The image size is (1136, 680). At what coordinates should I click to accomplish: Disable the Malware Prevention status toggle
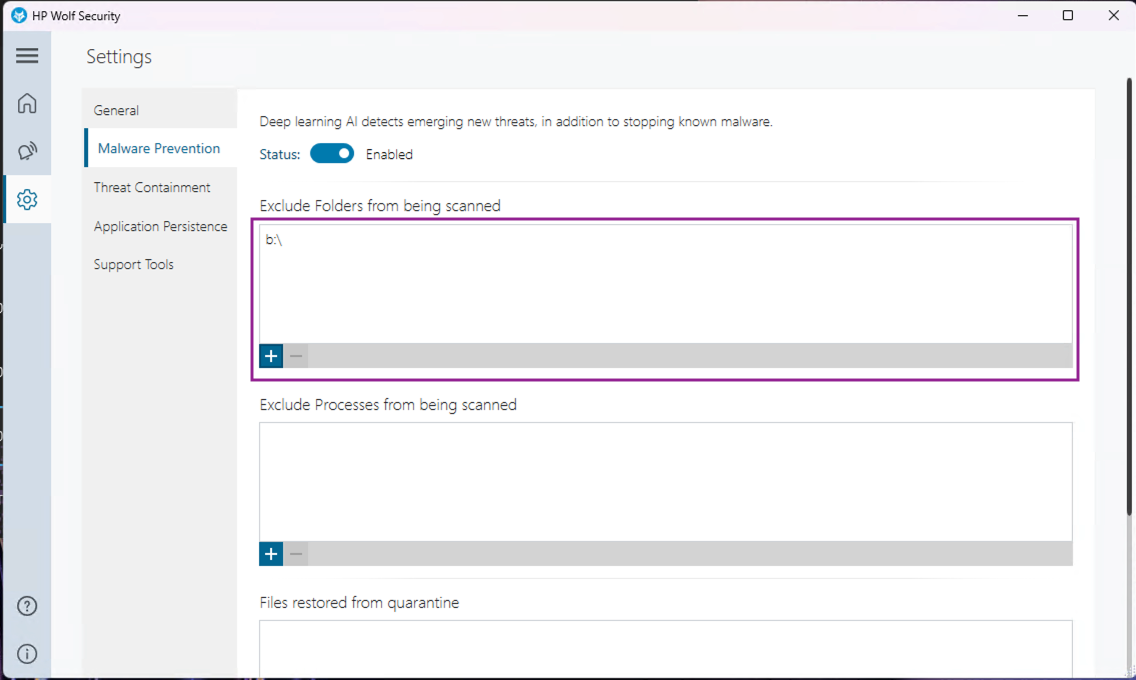[x=332, y=154]
